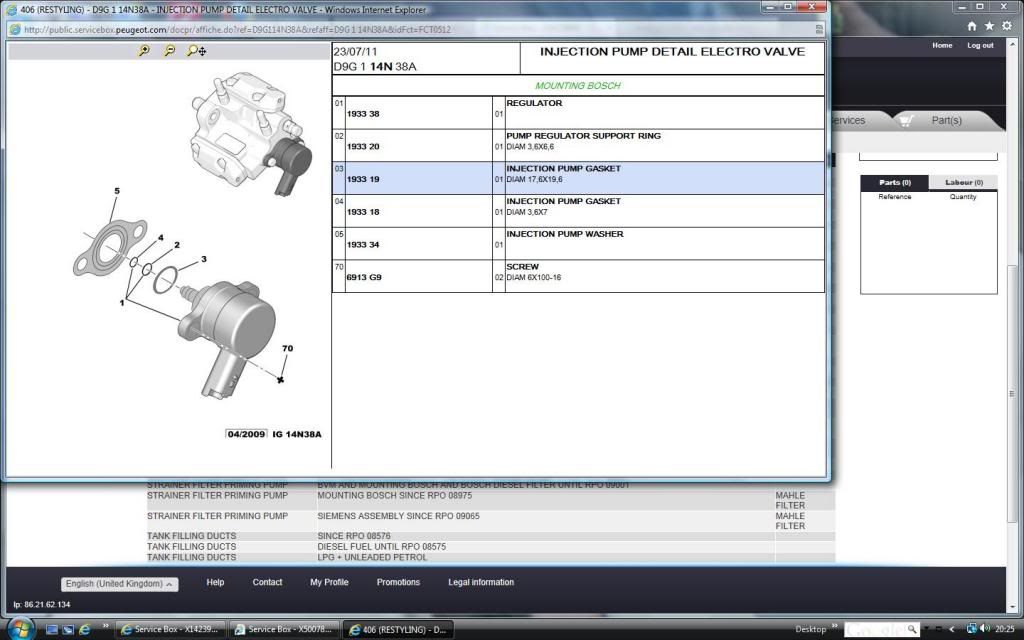Screen dimensions: 1024x640
Task: Click the 20:25 system clock
Action: tap(1005, 630)
